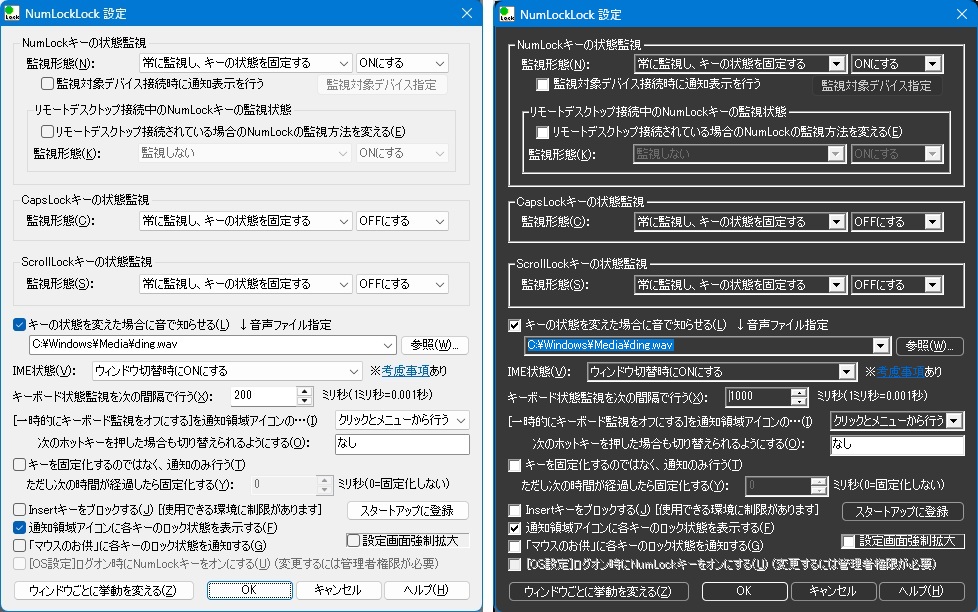This screenshot has width=978, height=612.
Task: Uncheck 通知領域アイコン lock state checkbox in dark dialog
Action: pyautogui.click(x=515, y=527)
